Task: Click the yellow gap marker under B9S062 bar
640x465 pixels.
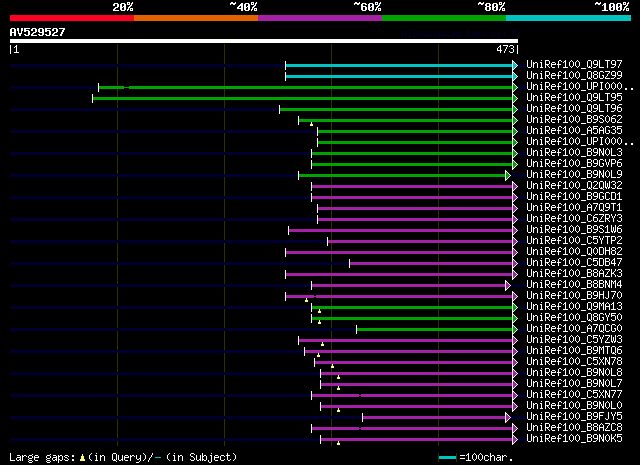Action: pyautogui.click(x=311, y=124)
